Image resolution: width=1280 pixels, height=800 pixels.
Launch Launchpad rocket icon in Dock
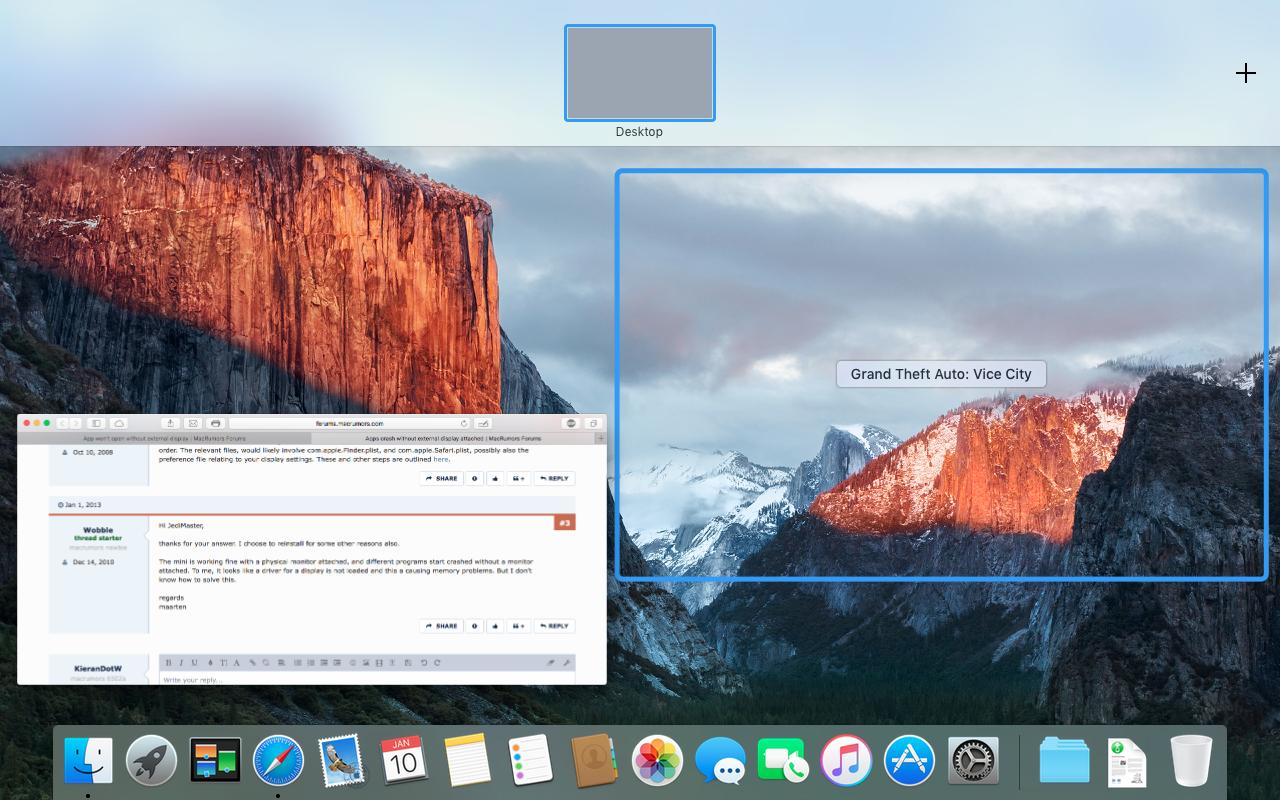tap(151, 761)
